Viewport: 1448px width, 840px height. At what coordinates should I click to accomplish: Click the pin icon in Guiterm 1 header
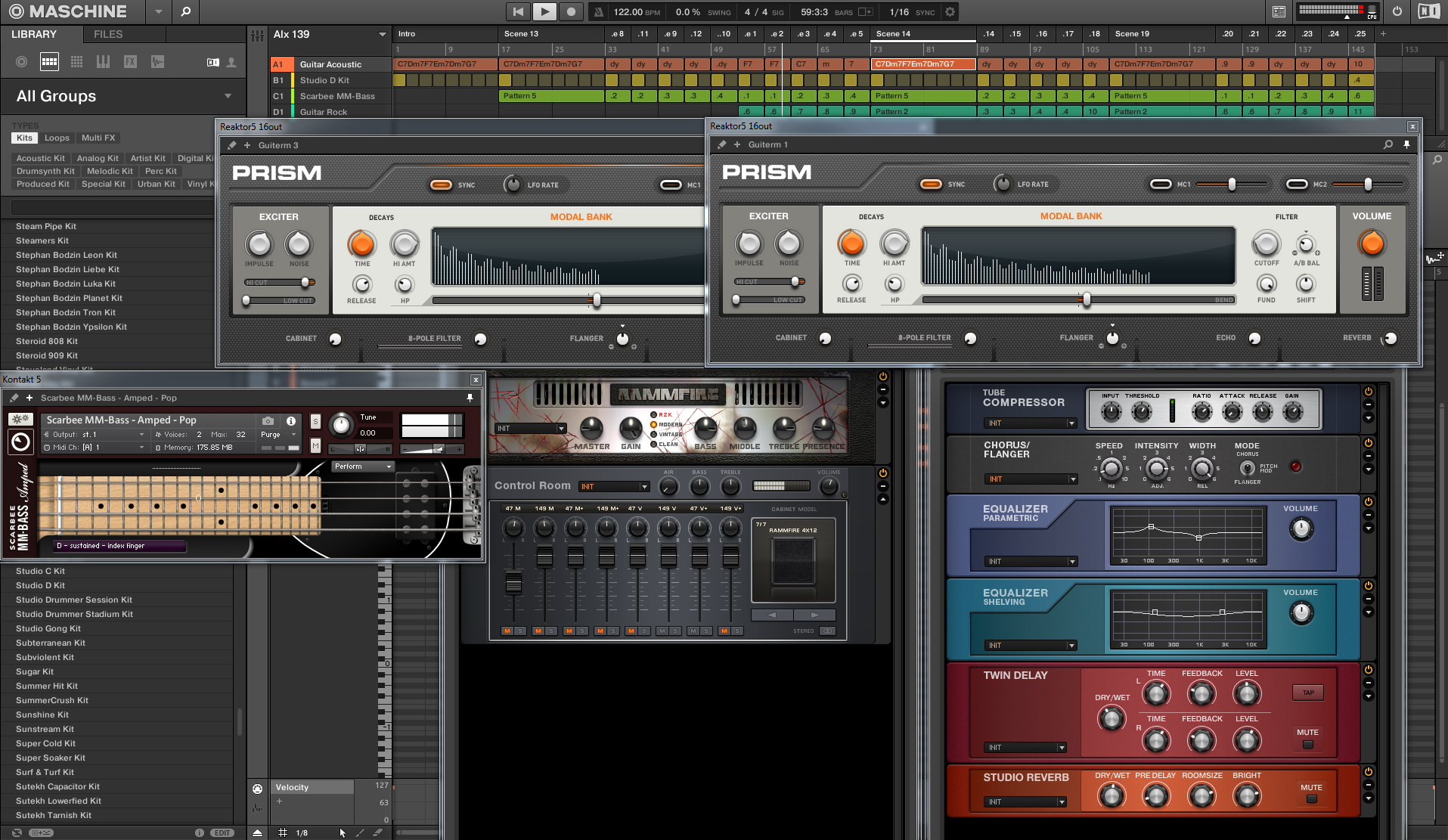click(x=1406, y=144)
